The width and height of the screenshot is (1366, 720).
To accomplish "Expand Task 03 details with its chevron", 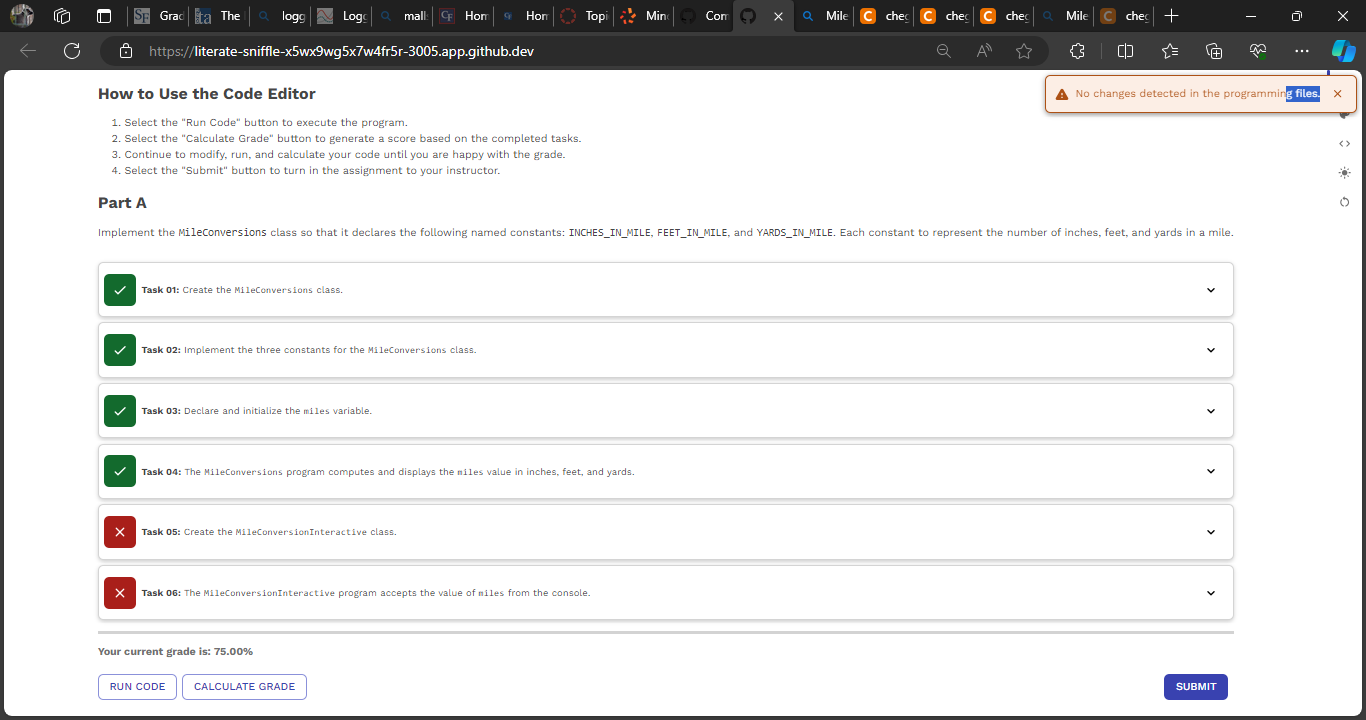I will click(x=1210, y=410).
